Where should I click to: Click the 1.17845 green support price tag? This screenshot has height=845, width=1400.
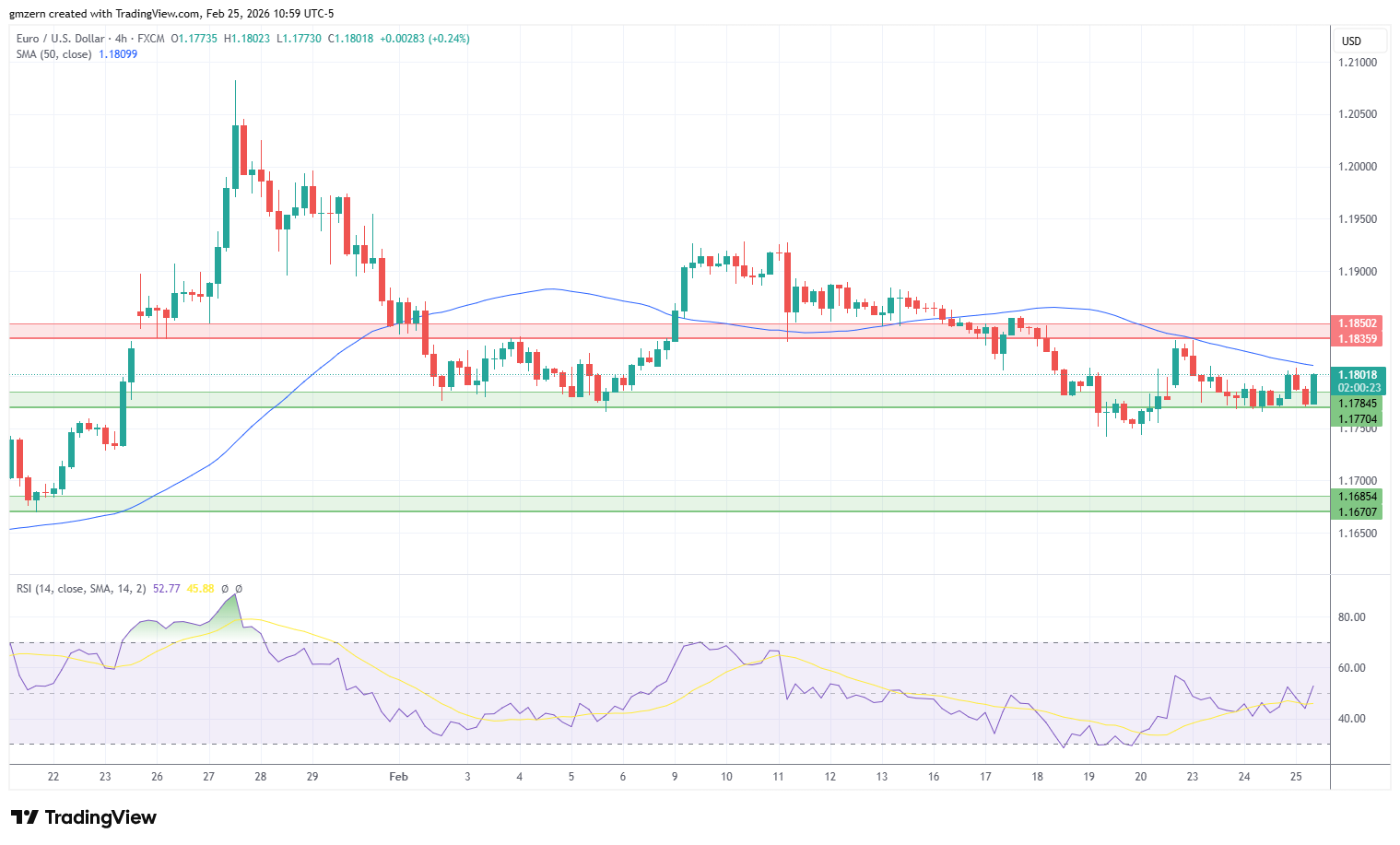[1359, 404]
